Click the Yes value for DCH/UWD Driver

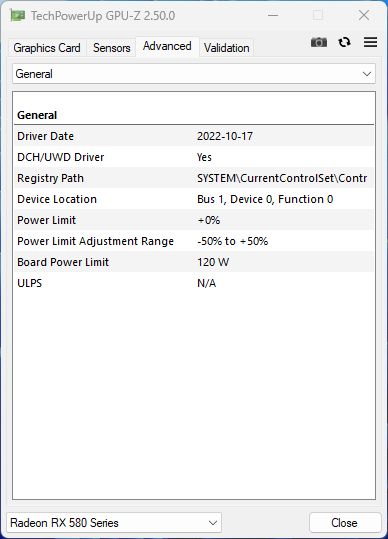coord(204,157)
